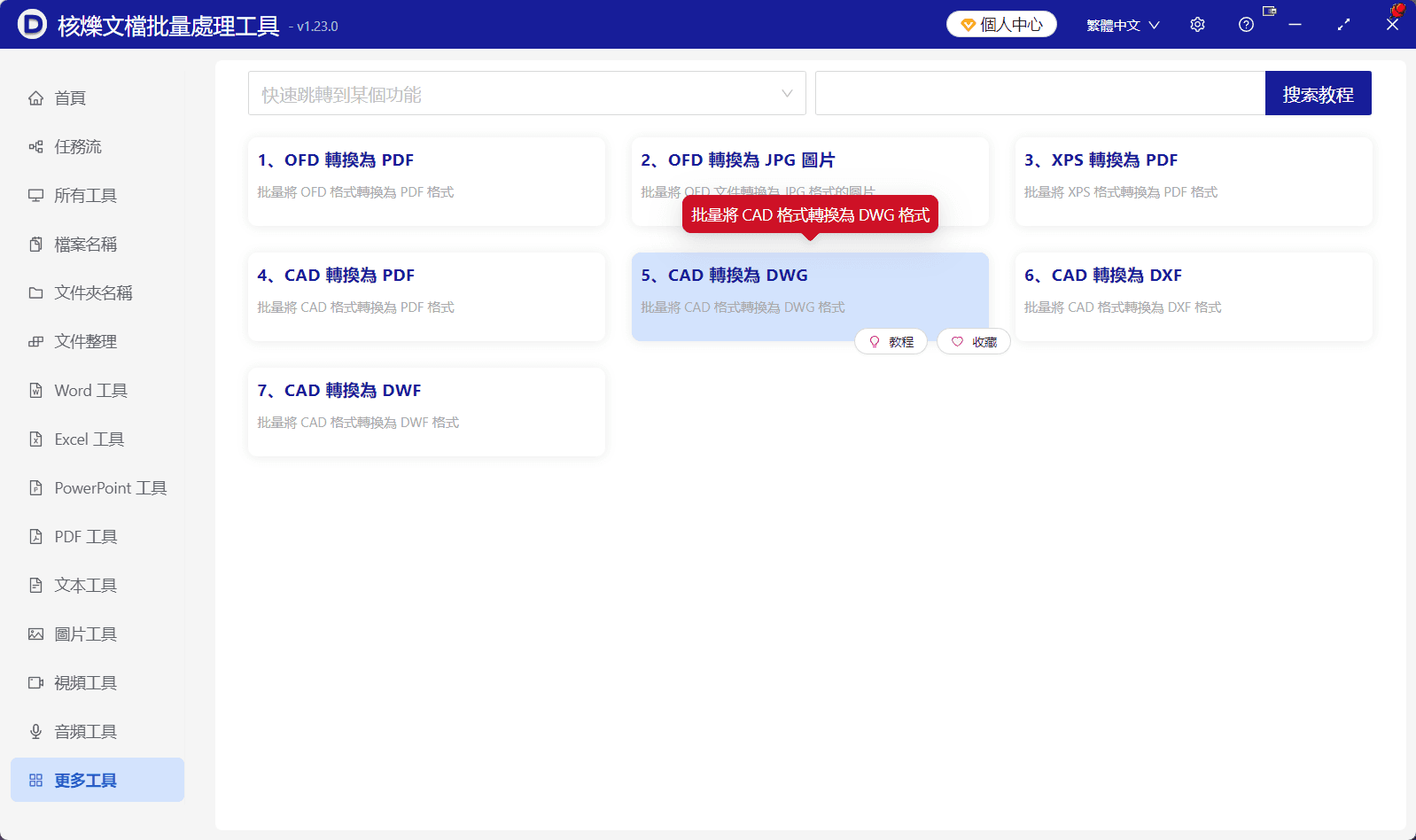Go to 首頁 in the sidebar

tap(97, 97)
